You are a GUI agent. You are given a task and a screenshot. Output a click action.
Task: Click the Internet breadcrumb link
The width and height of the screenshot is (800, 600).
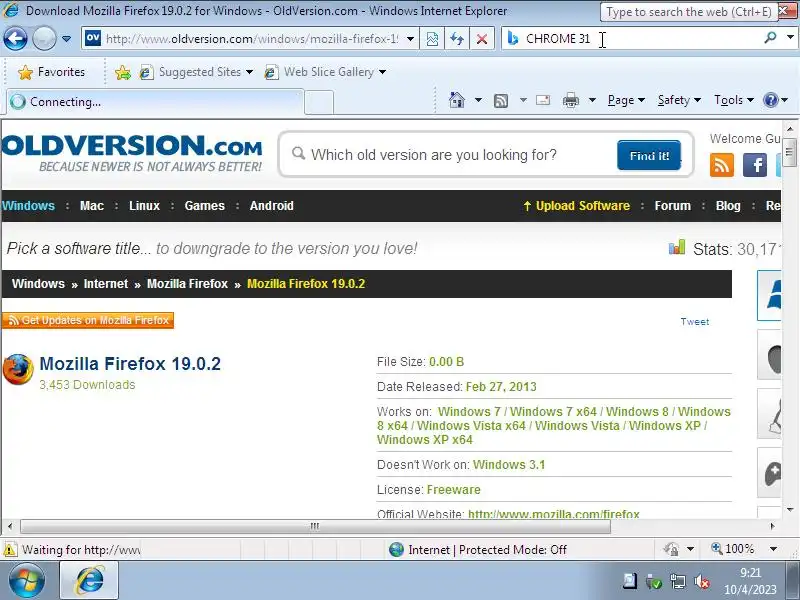[106, 284]
